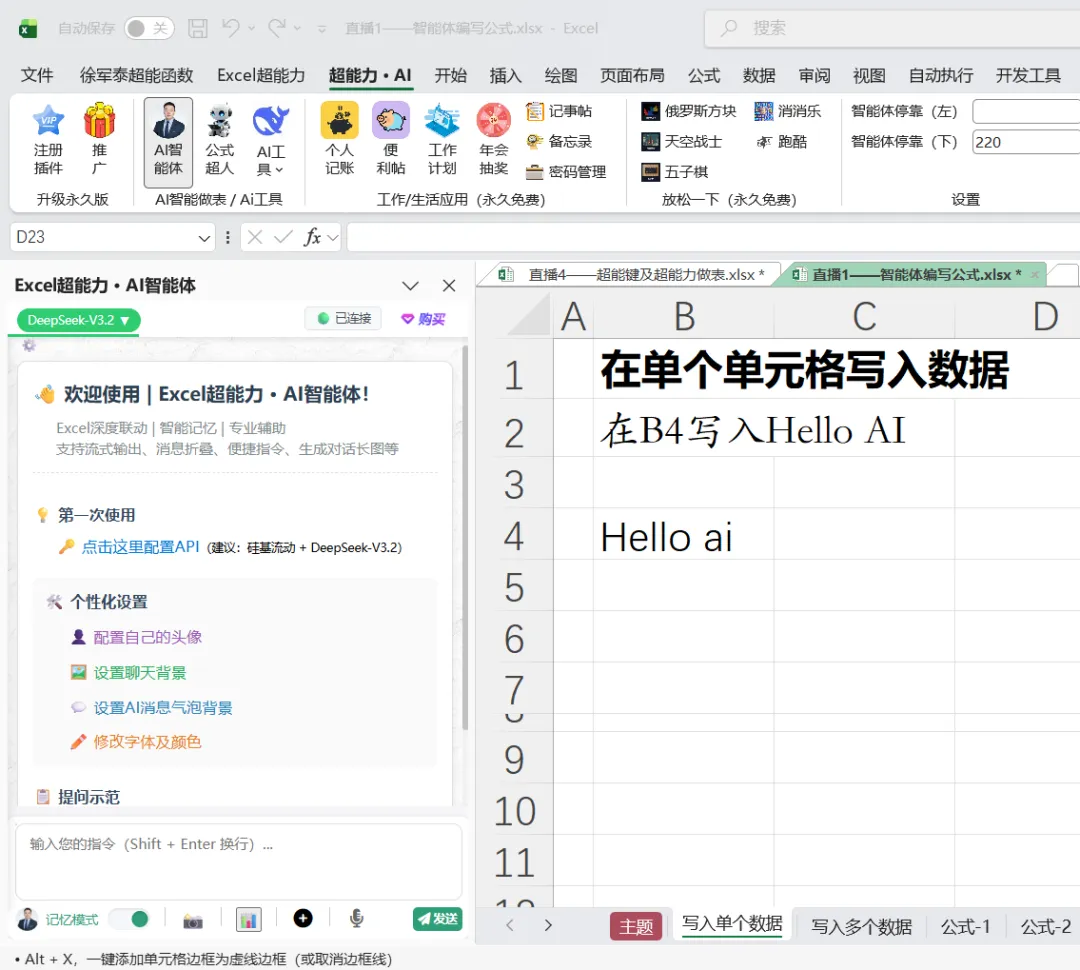Click the 点击这里配置API link
Screen dimensions: 1080x970
[x=141, y=547]
